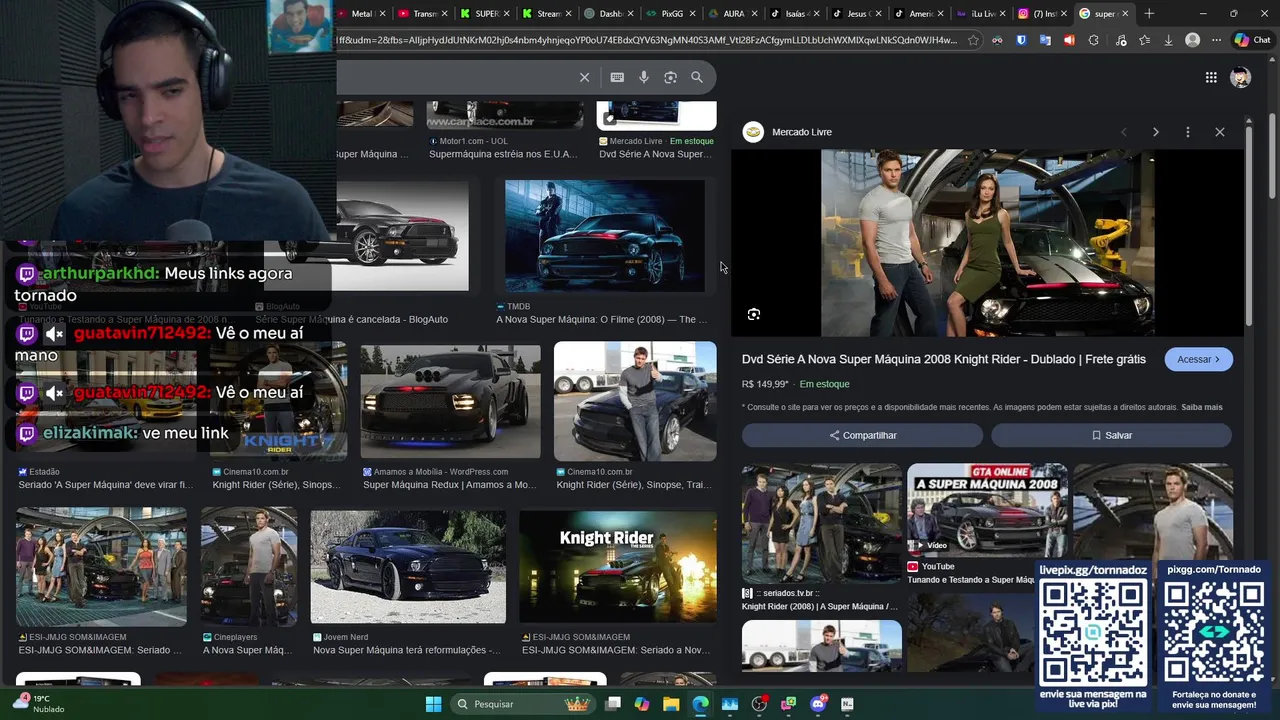Open Copilot Chat in the browser toolbar
The width and height of the screenshot is (1280, 720).
1252,40
